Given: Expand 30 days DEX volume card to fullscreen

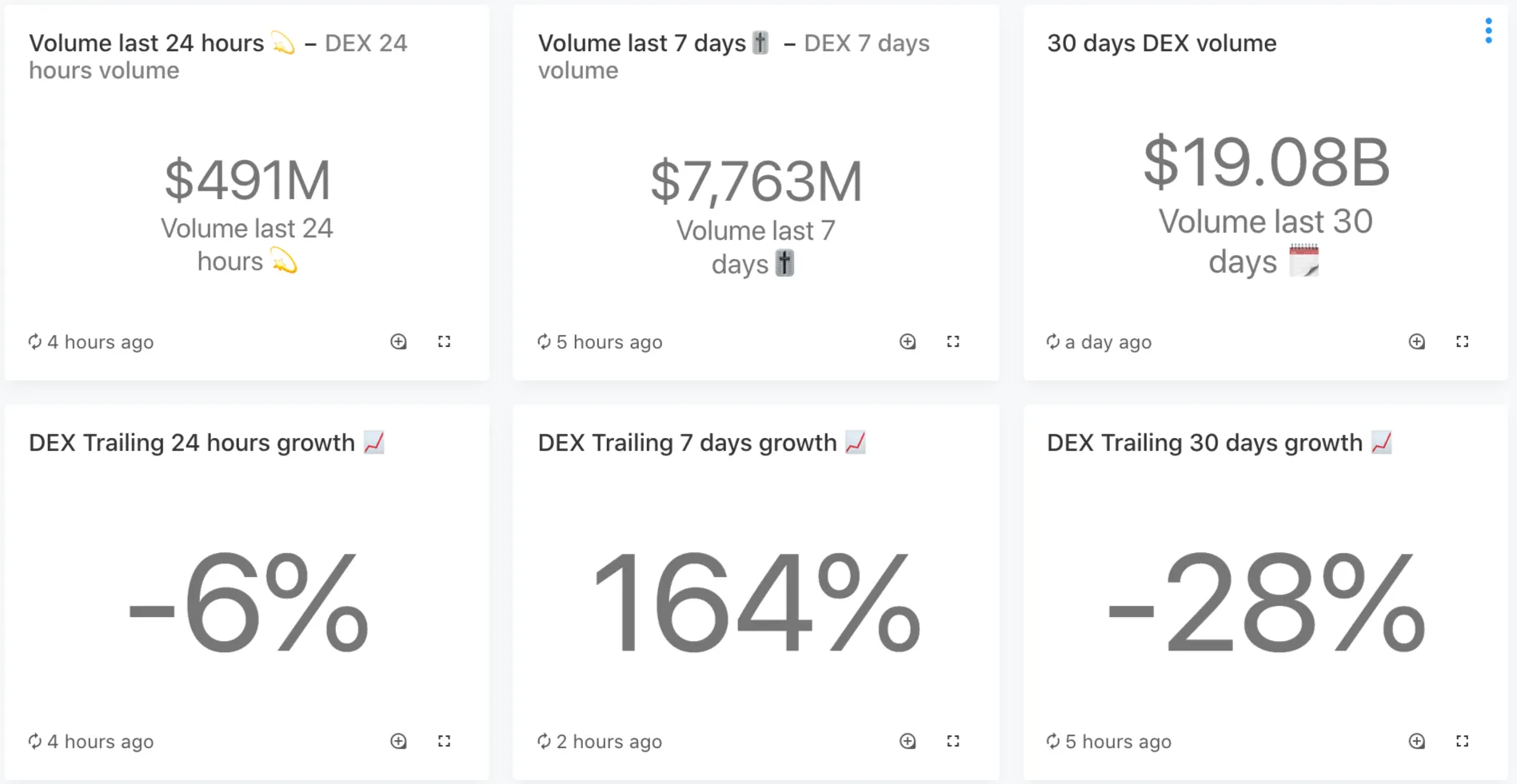Looking at the screenshot, I should [x=1463, y=342].
